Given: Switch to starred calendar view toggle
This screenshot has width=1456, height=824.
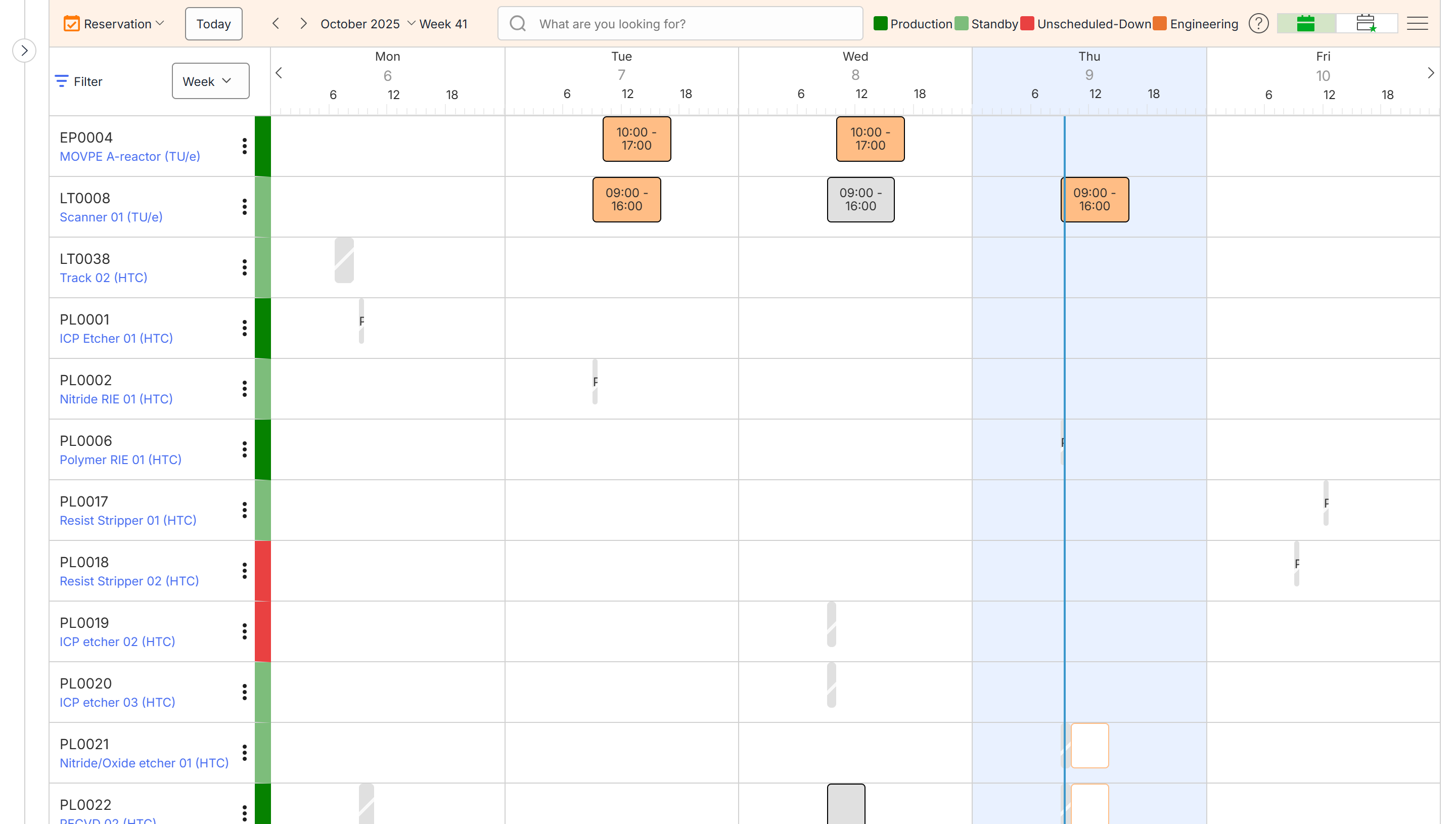Looking at the screenshot, I should coord(1366,24).
